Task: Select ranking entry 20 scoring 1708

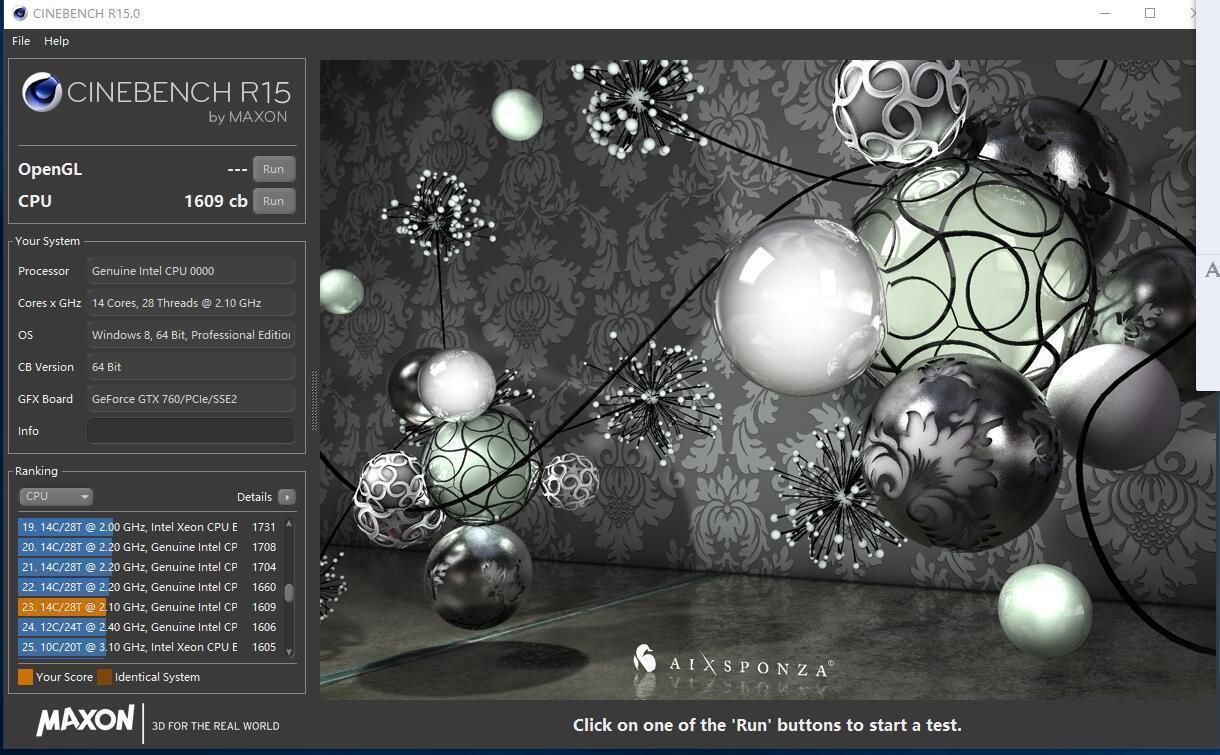Action: click(x=148, y=547)
